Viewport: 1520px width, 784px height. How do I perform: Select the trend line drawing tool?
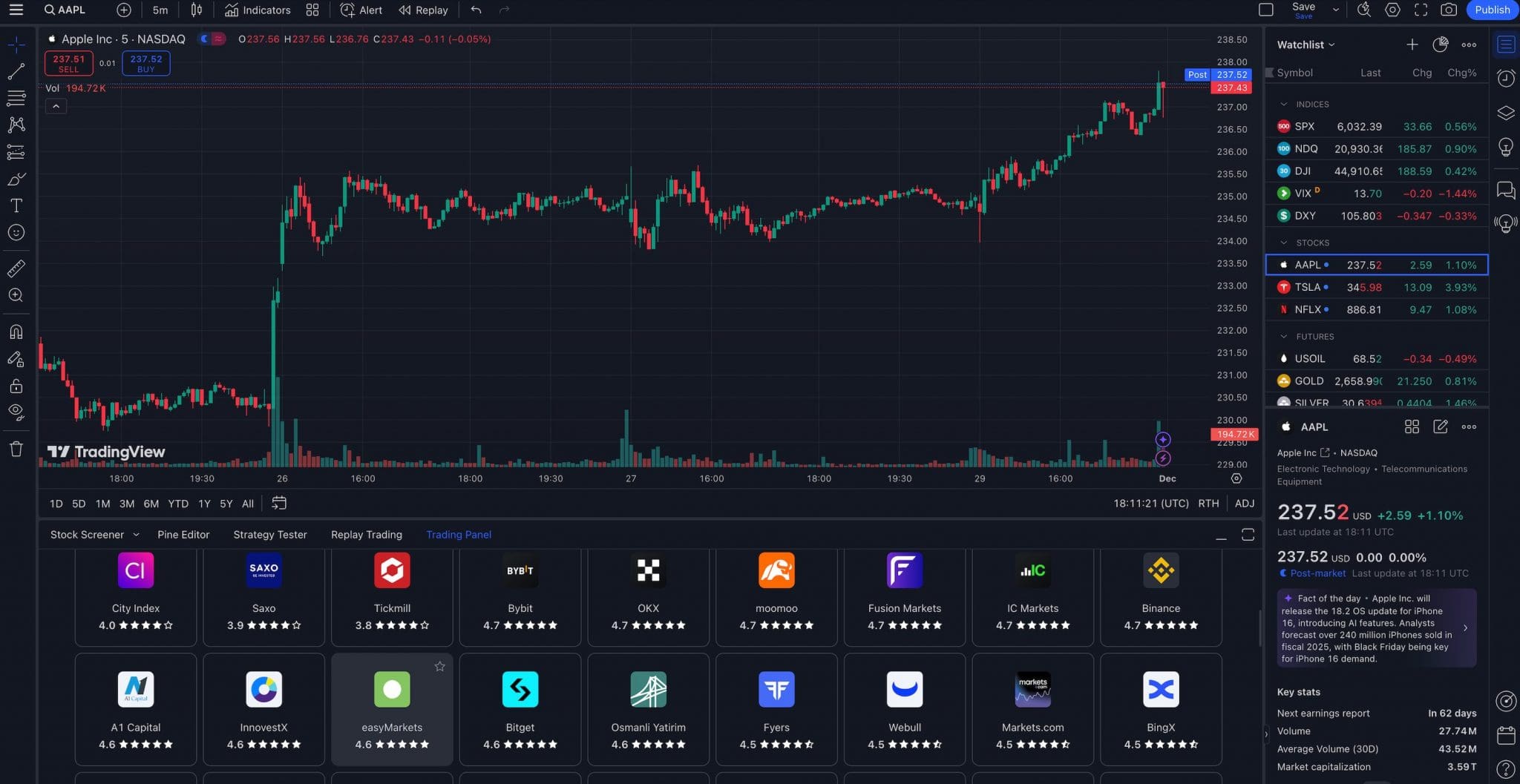click(x=16, y=71)
